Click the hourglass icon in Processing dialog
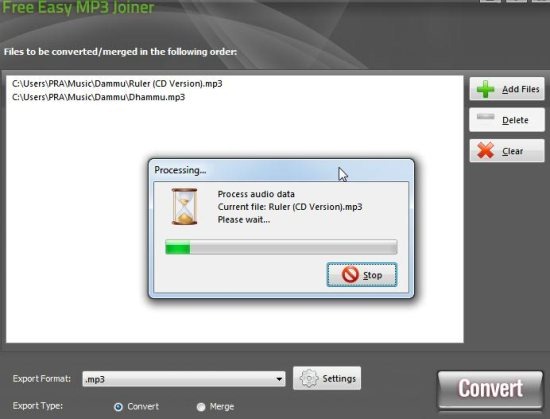Viewport: 550px width, 419px height. [x=184, y=206]
